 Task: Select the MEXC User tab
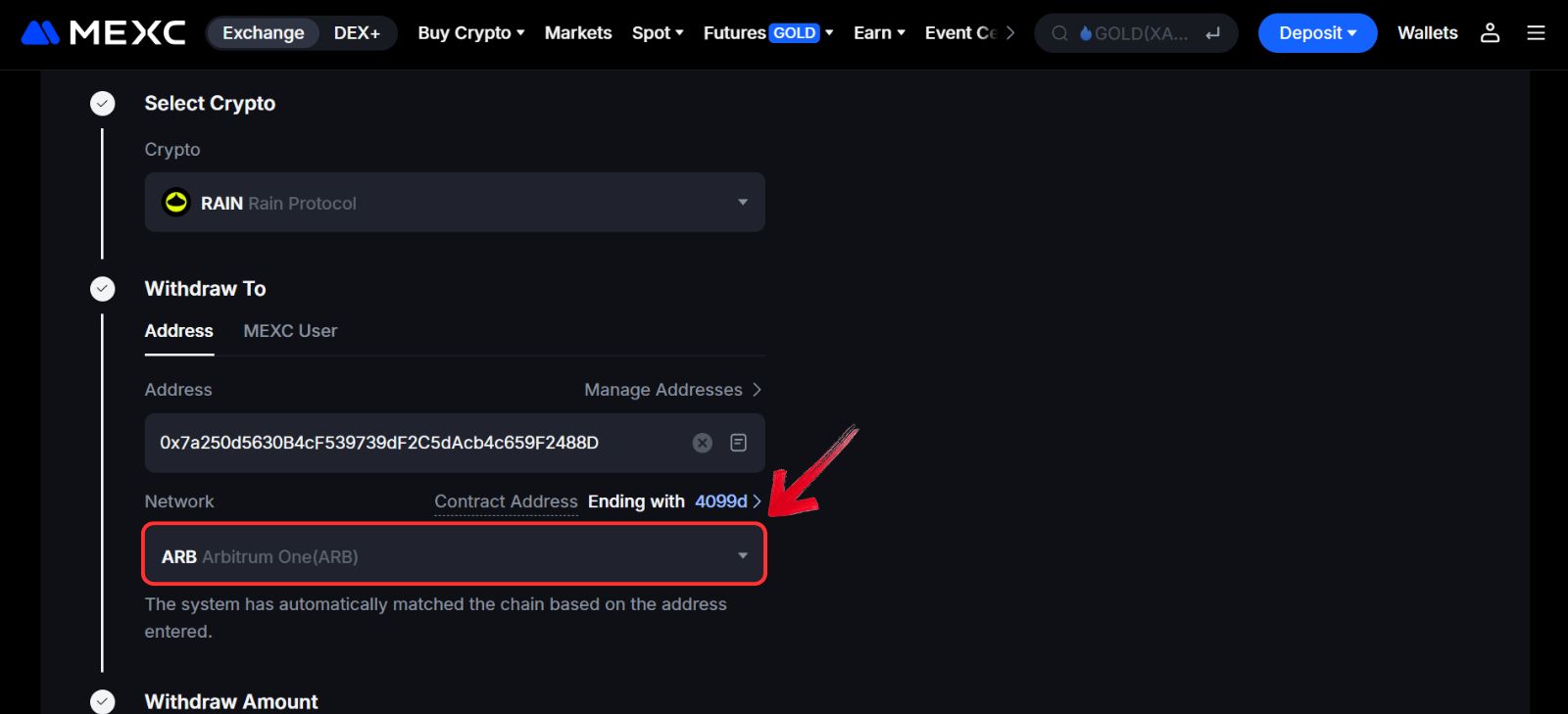pos(290,331)
